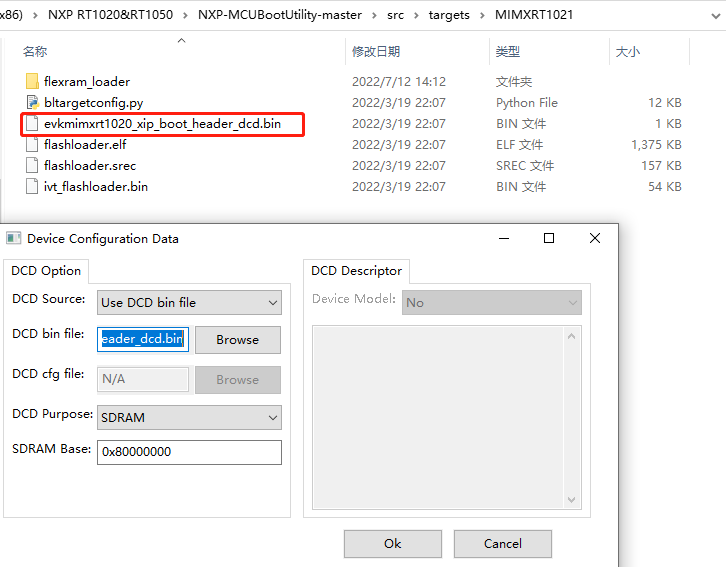Open the flexram_loader folder icon
Image resolution: width=726 pixels, height=567 pixels.
point(32,81)
